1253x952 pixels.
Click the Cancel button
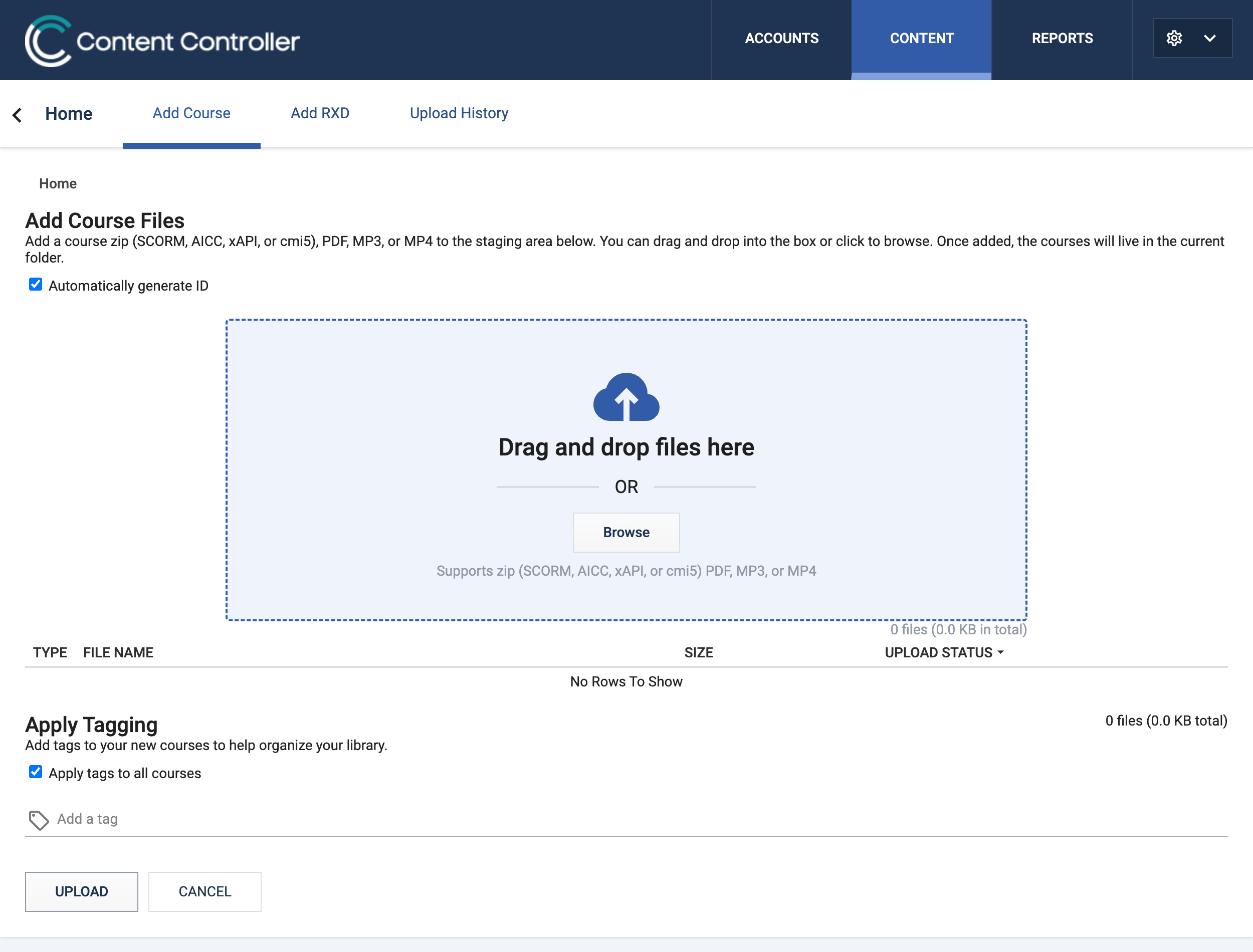coord(204,891)
